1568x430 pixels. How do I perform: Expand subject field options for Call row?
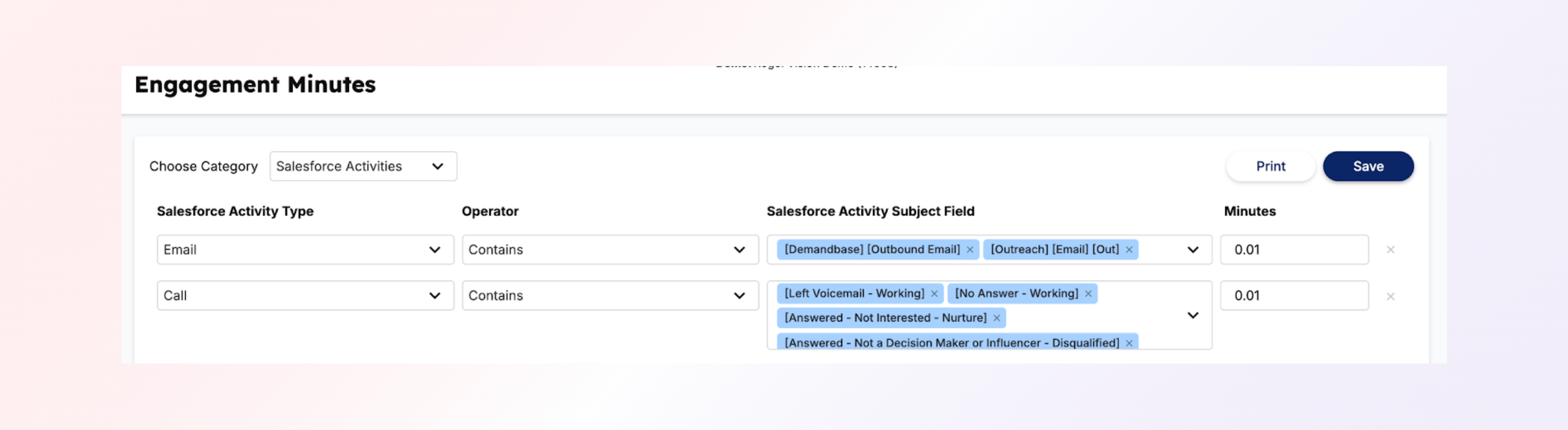pos(1192,315)
